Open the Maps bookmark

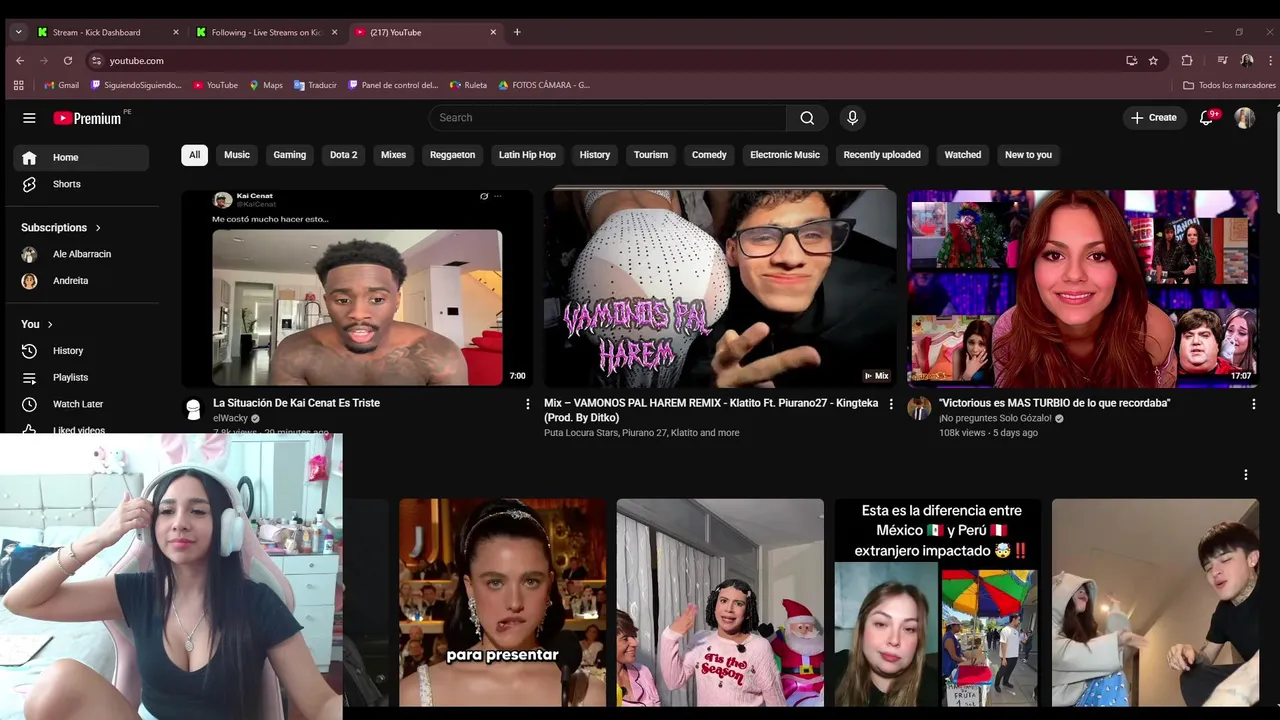pos(266,85)
